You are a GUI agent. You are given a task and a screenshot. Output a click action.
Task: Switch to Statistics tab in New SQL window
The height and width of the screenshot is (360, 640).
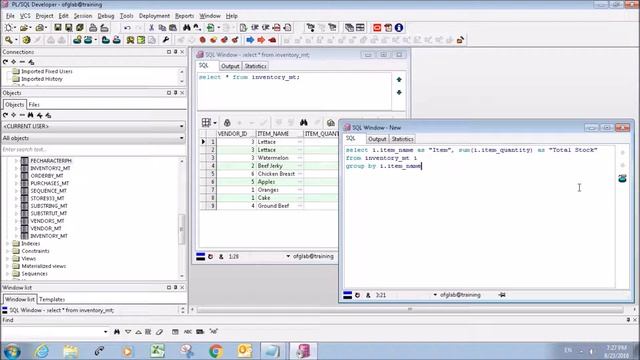[402, 139]
